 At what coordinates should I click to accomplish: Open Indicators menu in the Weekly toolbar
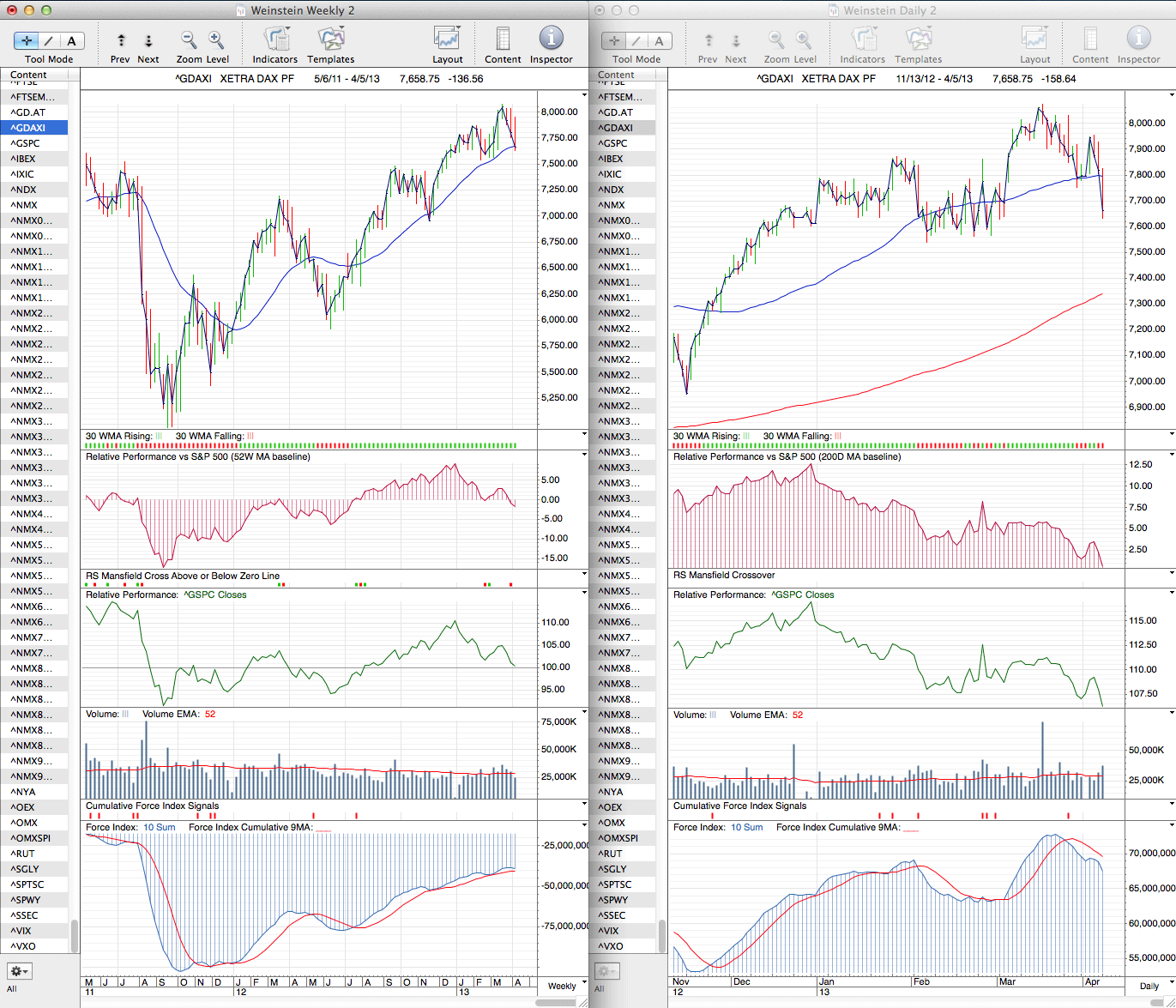(274, 39)
